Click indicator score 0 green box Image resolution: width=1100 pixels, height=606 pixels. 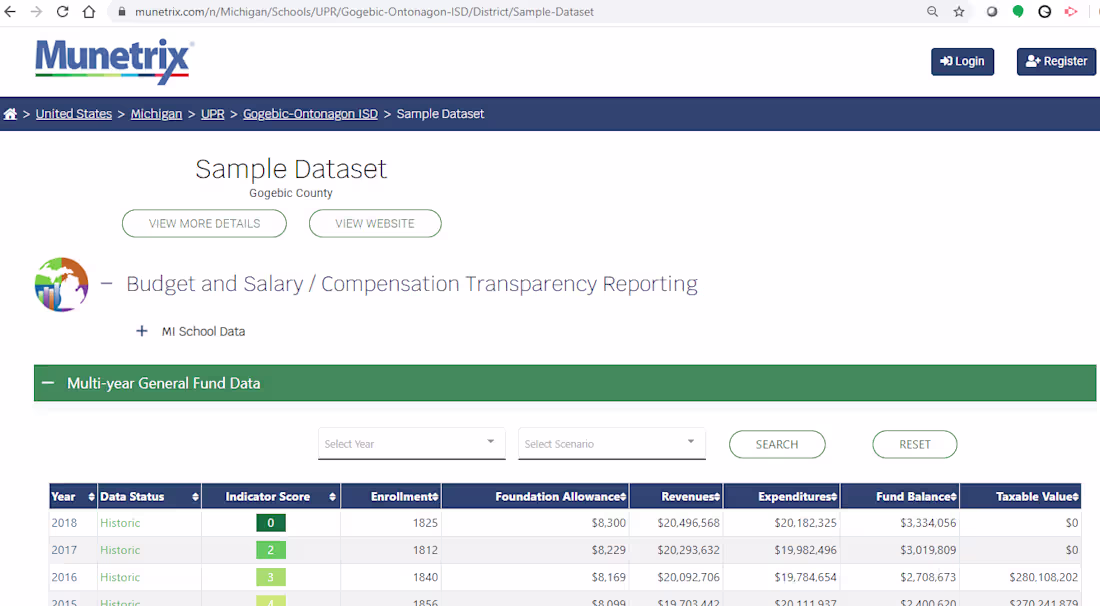pyautogui.click(x=271, y=523)
